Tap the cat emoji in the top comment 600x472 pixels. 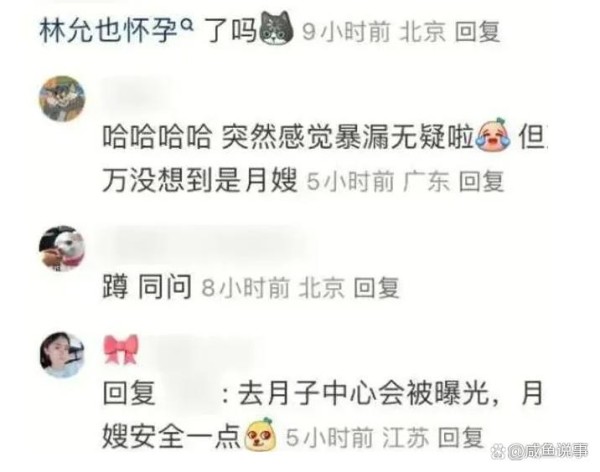click(276, 28)
